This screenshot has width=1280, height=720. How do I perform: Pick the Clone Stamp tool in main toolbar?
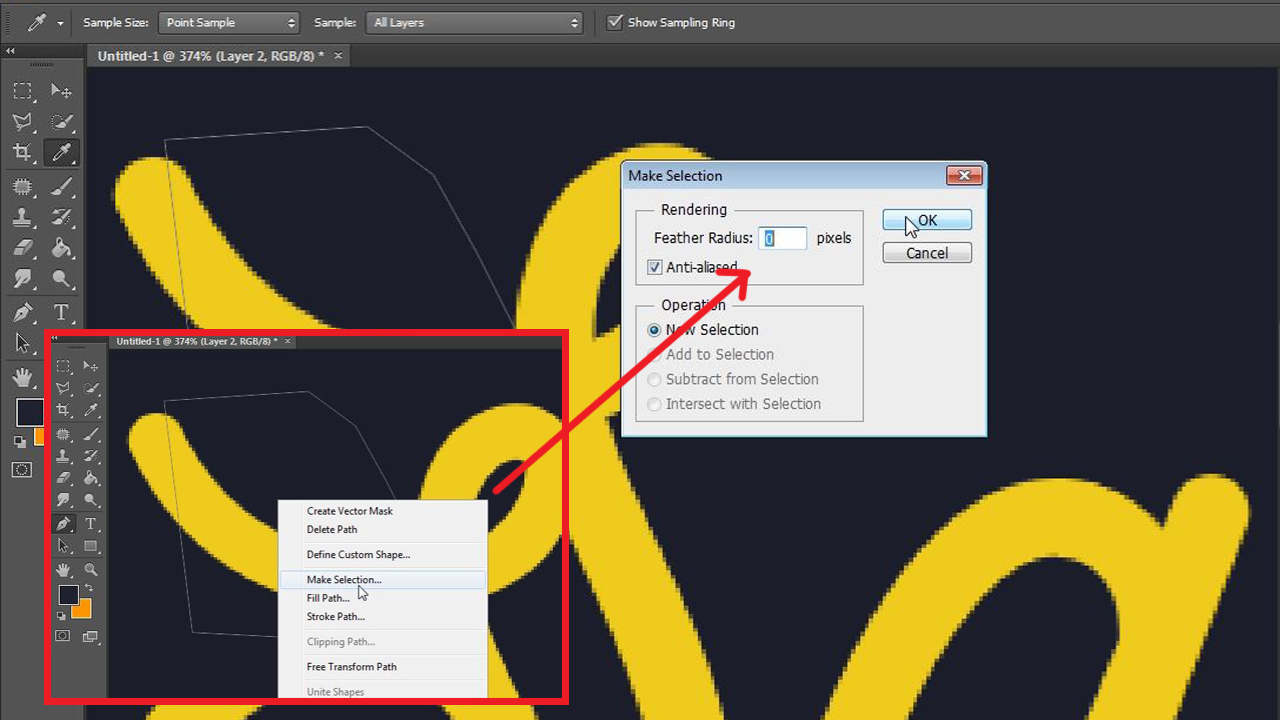[x=22, y=217]
